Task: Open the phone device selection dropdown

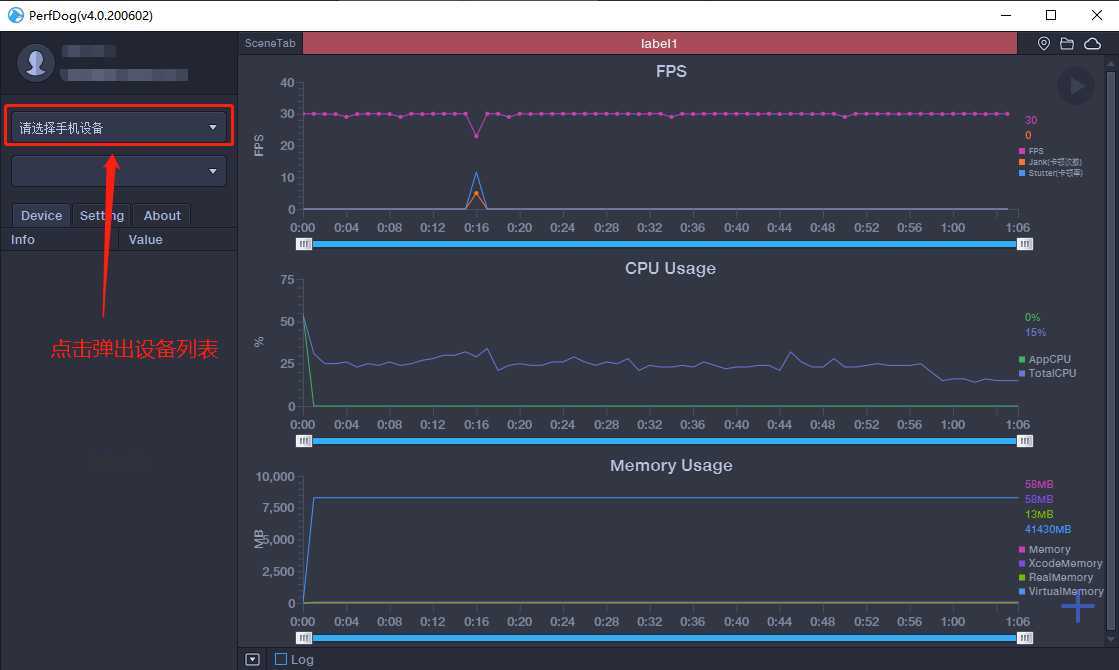Action: tap(118, 128)
